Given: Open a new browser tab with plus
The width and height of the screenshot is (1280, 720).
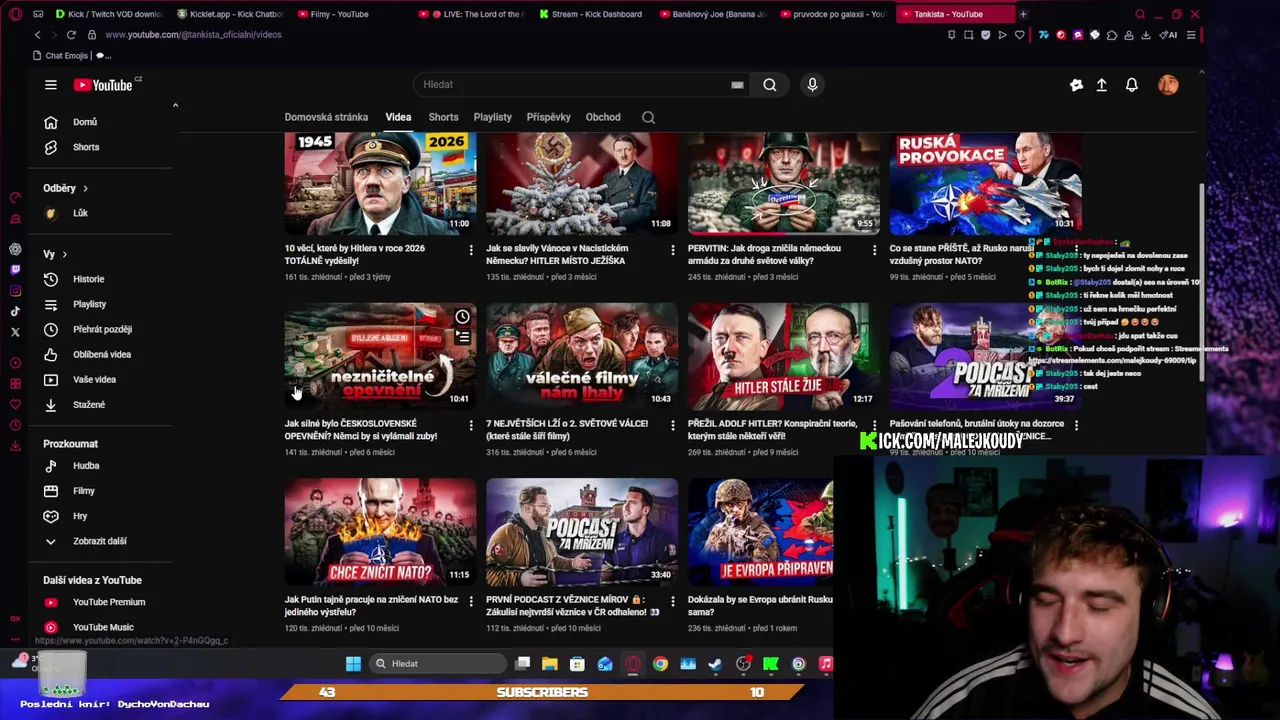Looking at the screenshot, I should 1023,14.
